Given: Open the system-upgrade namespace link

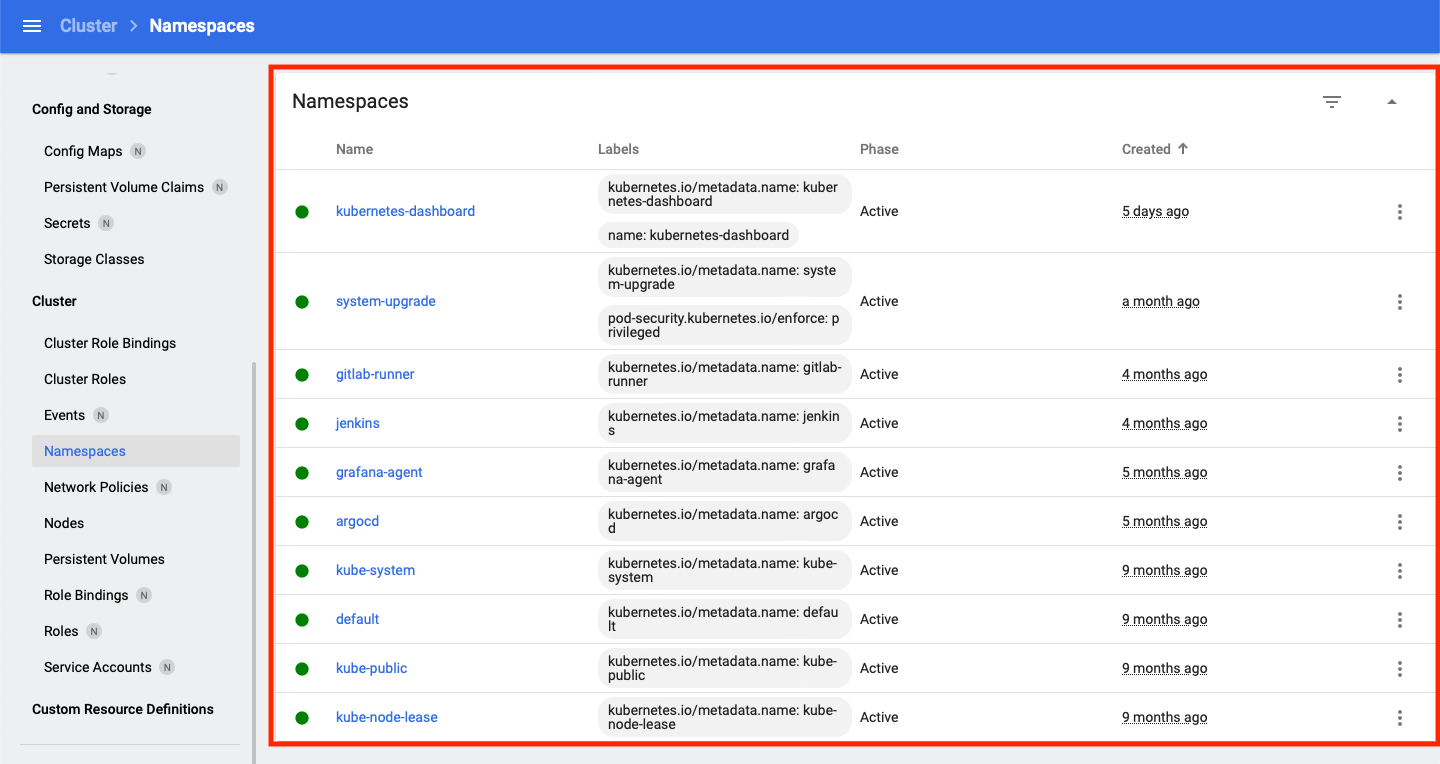Looking at the screenshot, I should (386, 301).
